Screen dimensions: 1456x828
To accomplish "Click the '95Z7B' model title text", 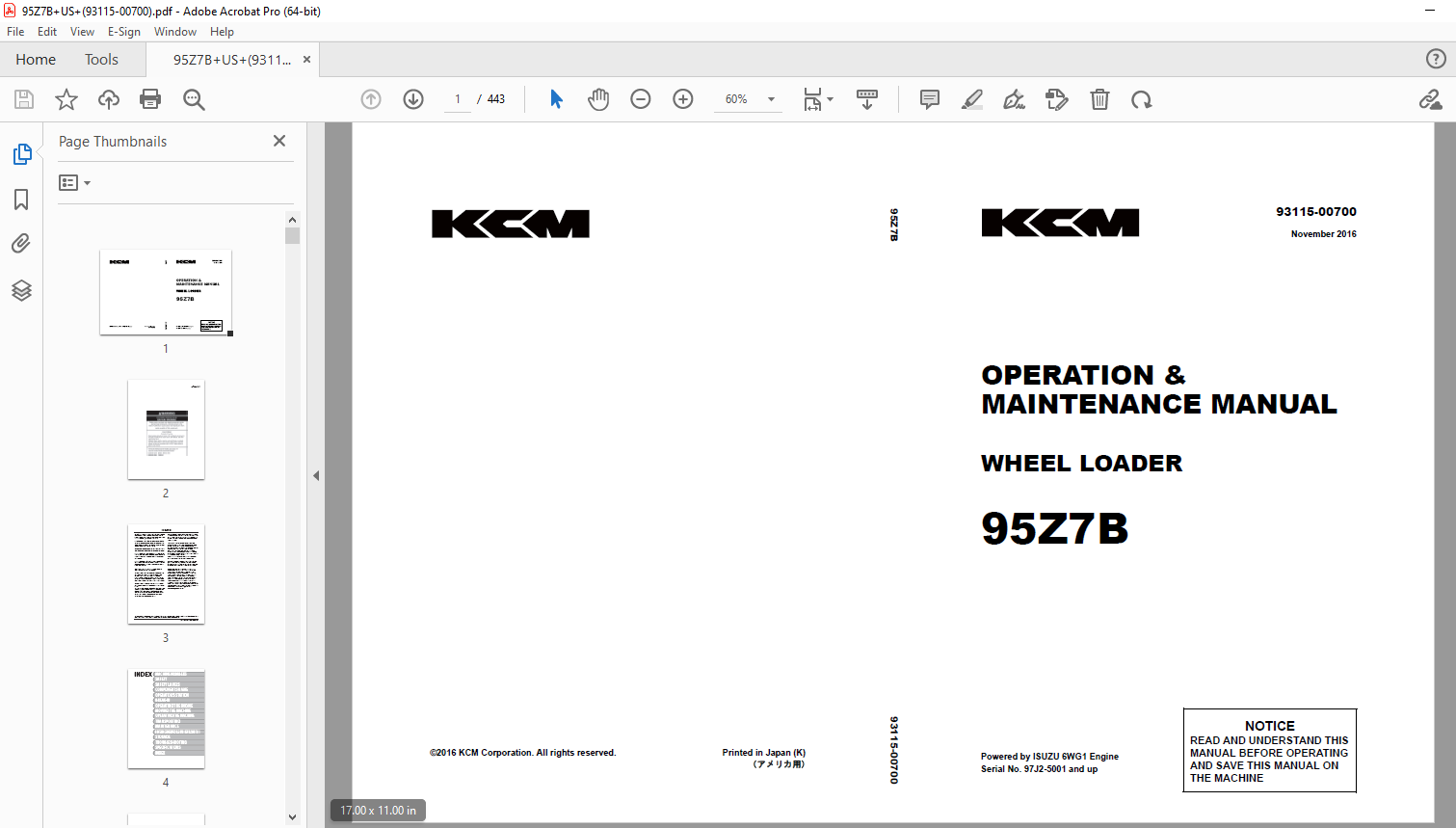I will coord(1055,528).
